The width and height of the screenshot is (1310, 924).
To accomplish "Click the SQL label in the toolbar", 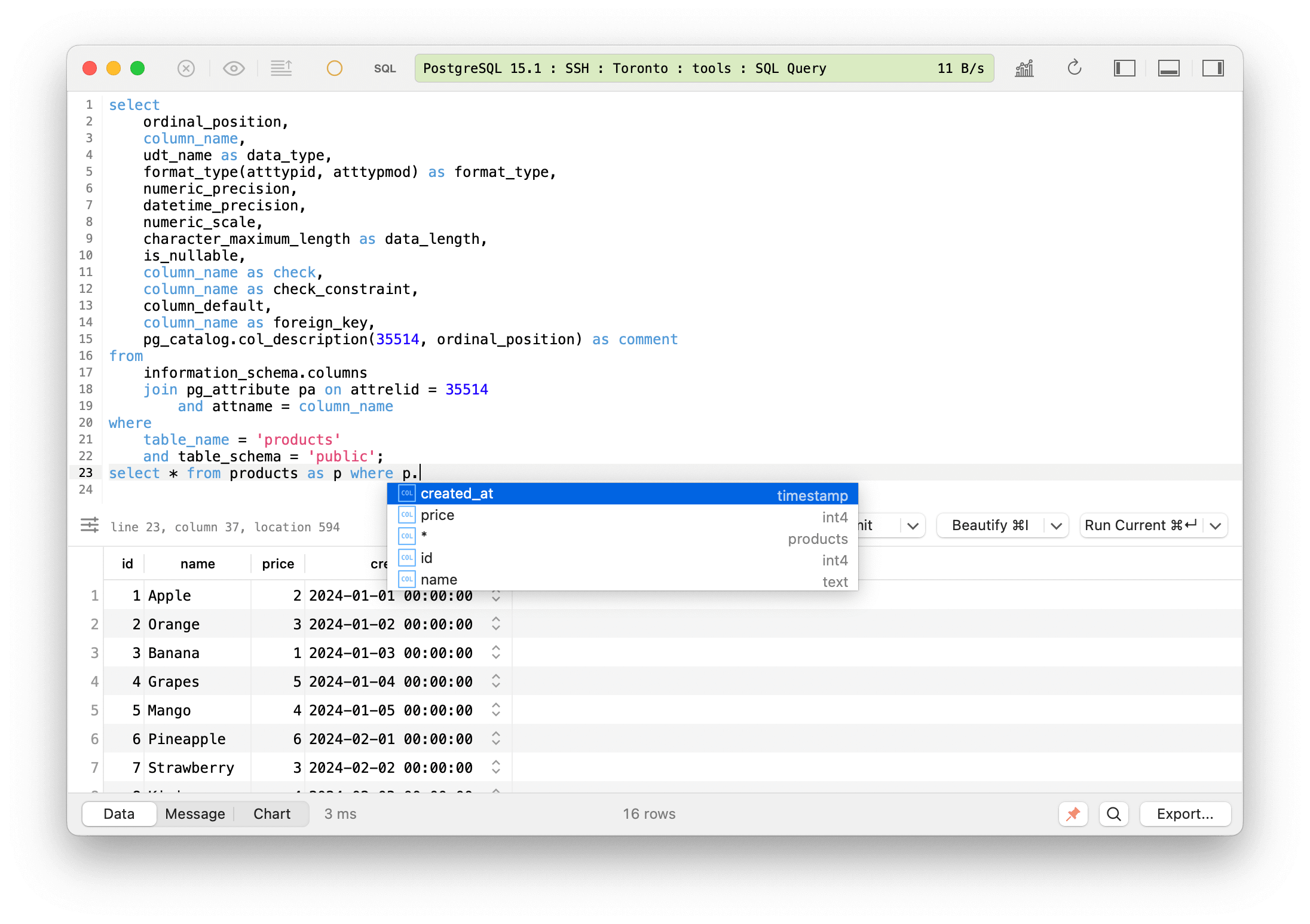I will tap(385, 68).
